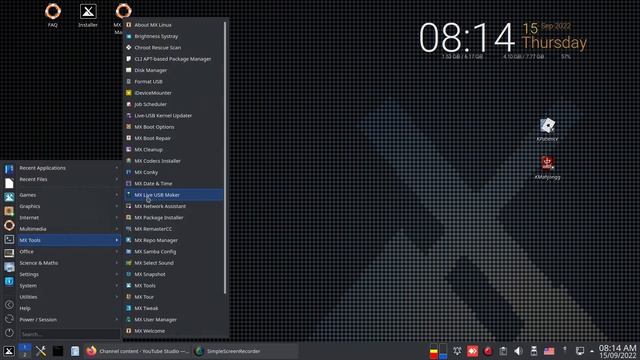The width and height of the screenshot is (640, 360).
Task: Click the red record circle tray icon
Action: coord(488,351)
